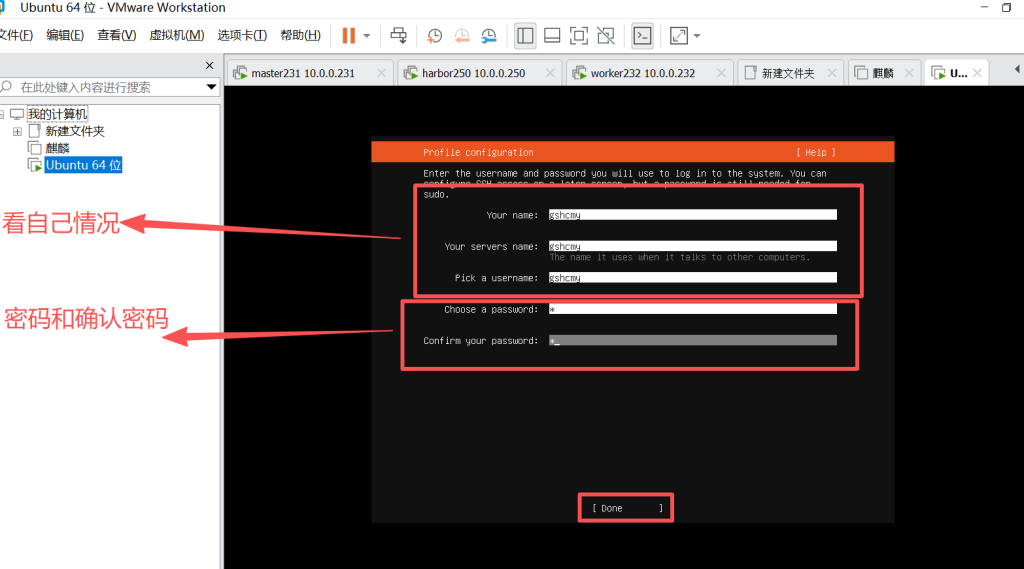Open the power options dropdown arrow
This screenshot has height=569, width=1024.
coord(367,36)
